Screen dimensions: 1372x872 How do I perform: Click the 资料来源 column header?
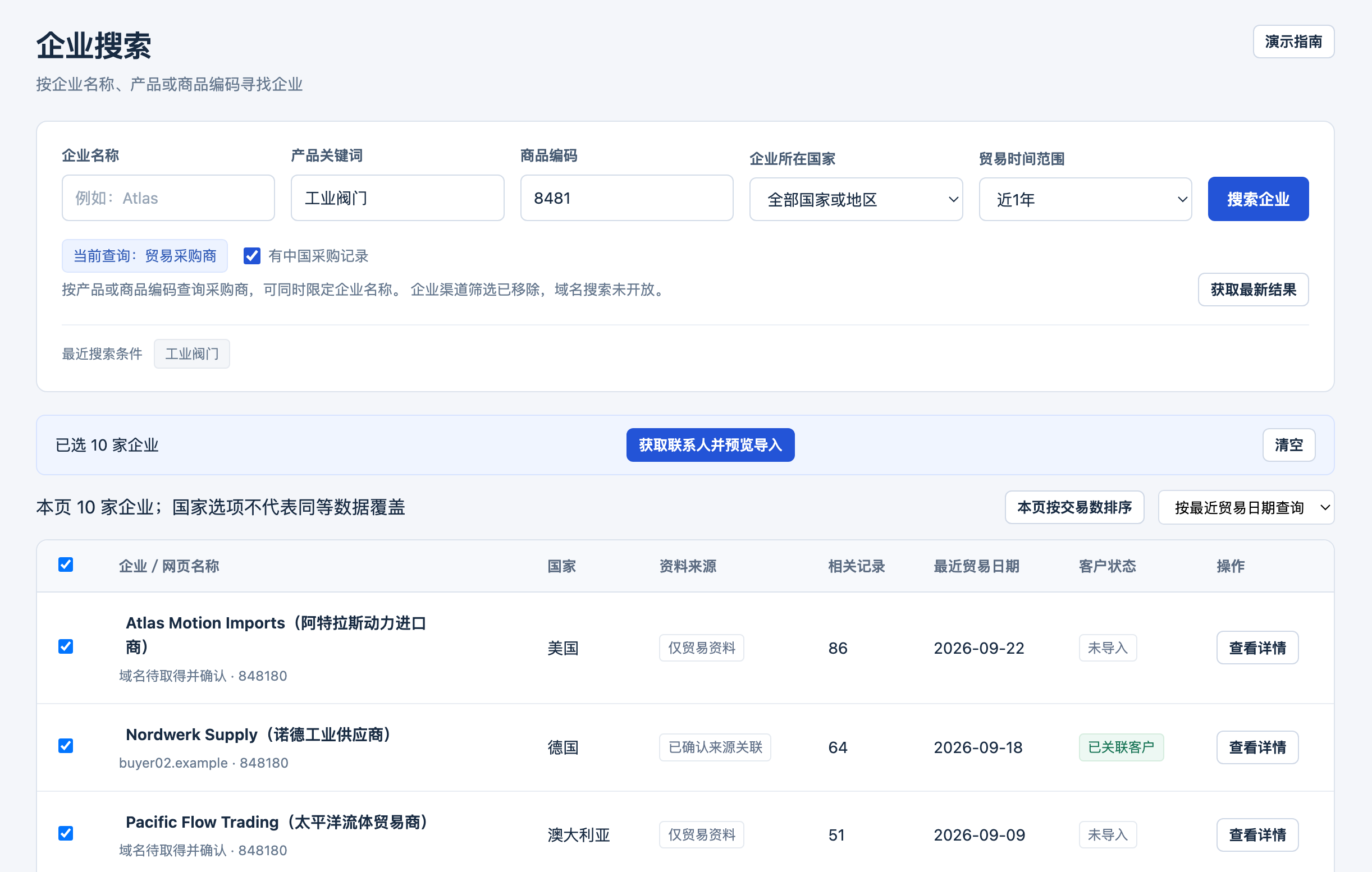coord(688,566)
